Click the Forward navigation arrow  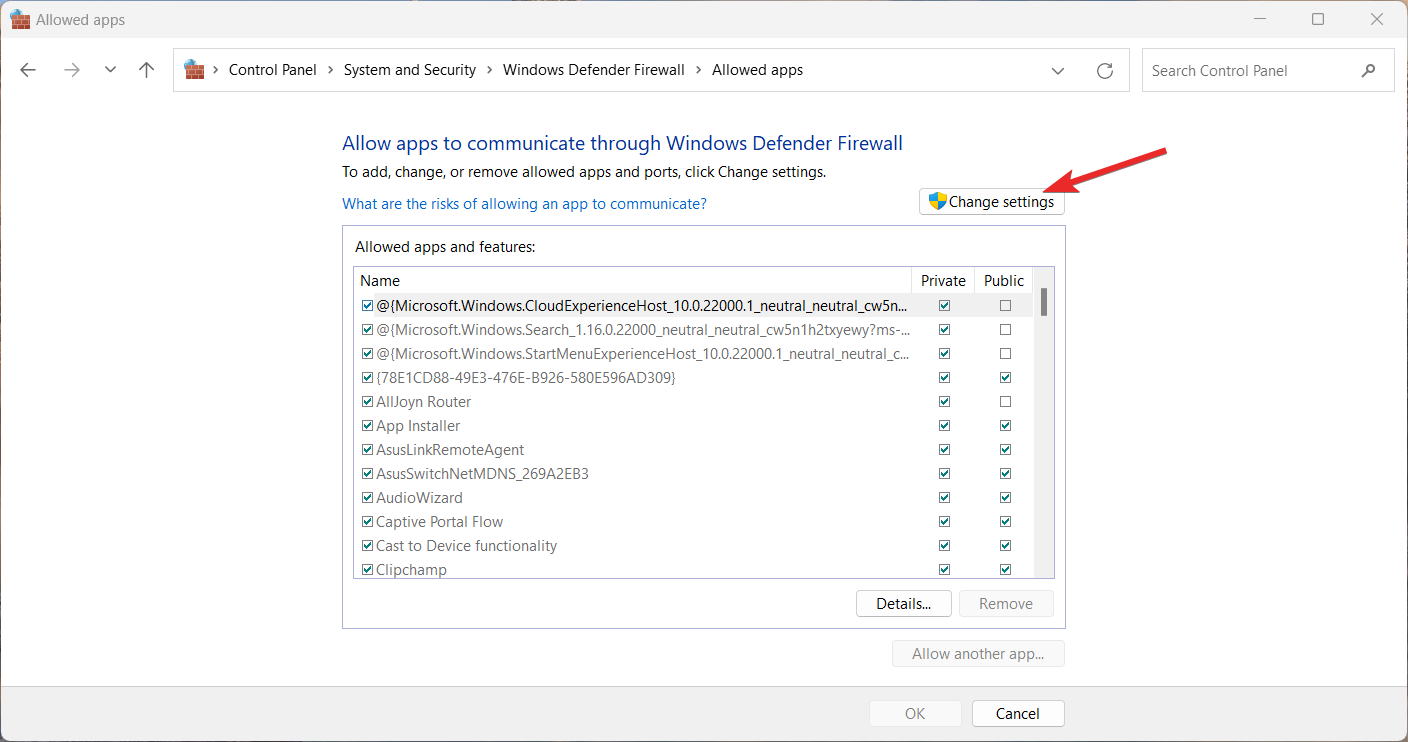[71, 70]
